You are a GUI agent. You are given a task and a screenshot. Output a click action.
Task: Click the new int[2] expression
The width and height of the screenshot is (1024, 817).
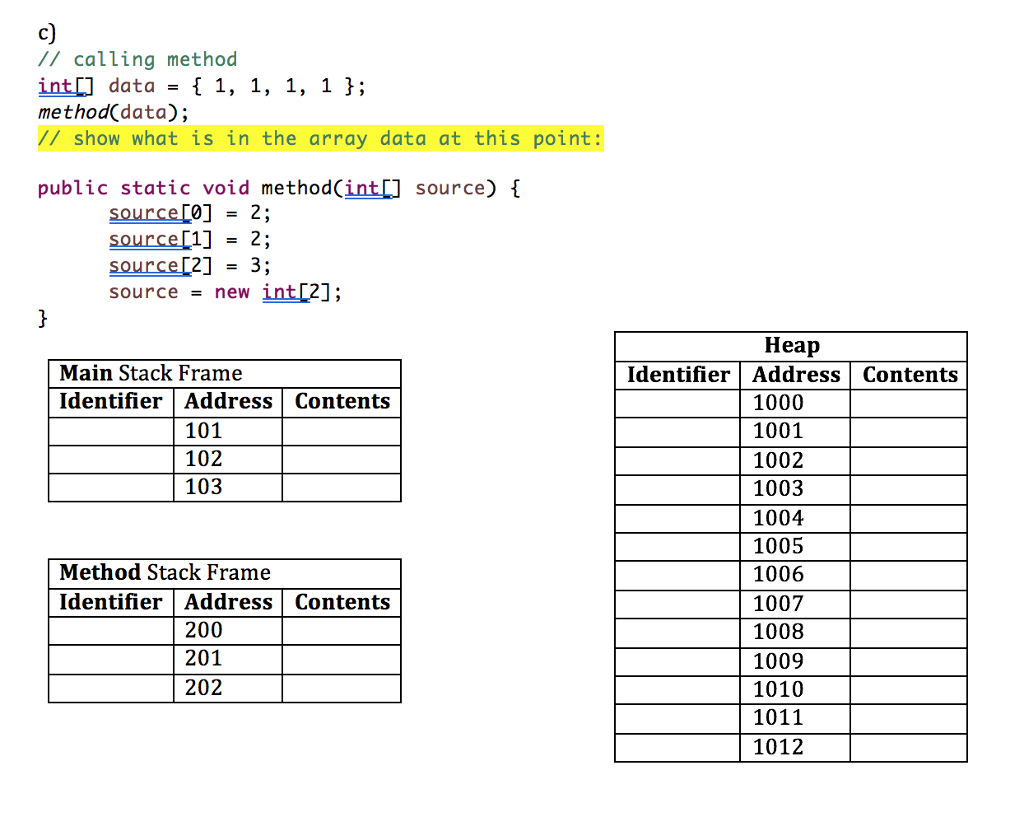[293, 291]
